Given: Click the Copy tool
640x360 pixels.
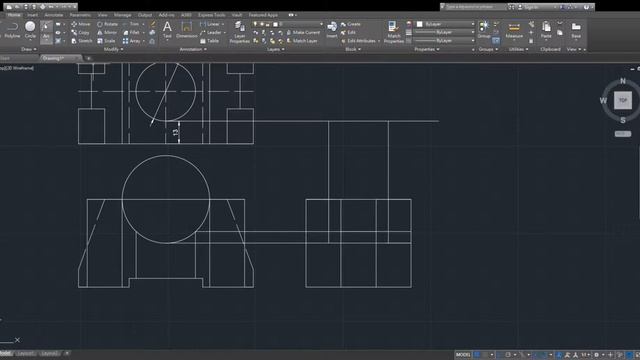Looking at the screenshot, I should pos(80,33).
